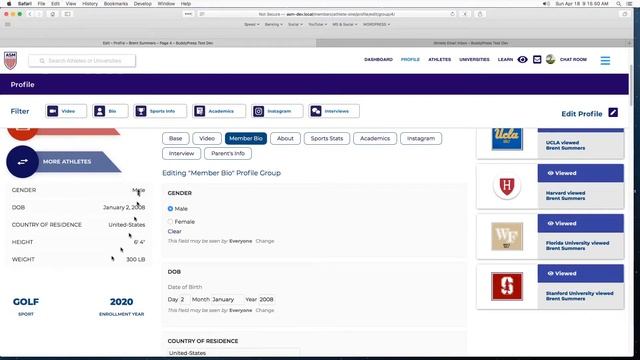Open the Learn nav link

(x=505, y=60)
